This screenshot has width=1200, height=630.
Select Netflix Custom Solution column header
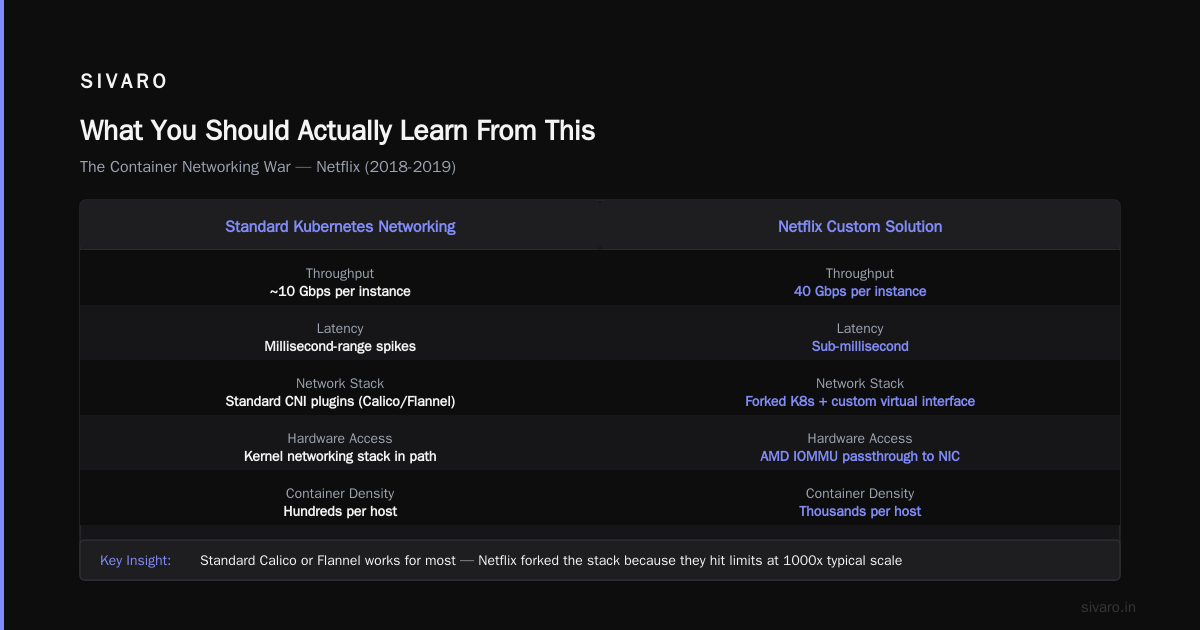tap(860, 226)
